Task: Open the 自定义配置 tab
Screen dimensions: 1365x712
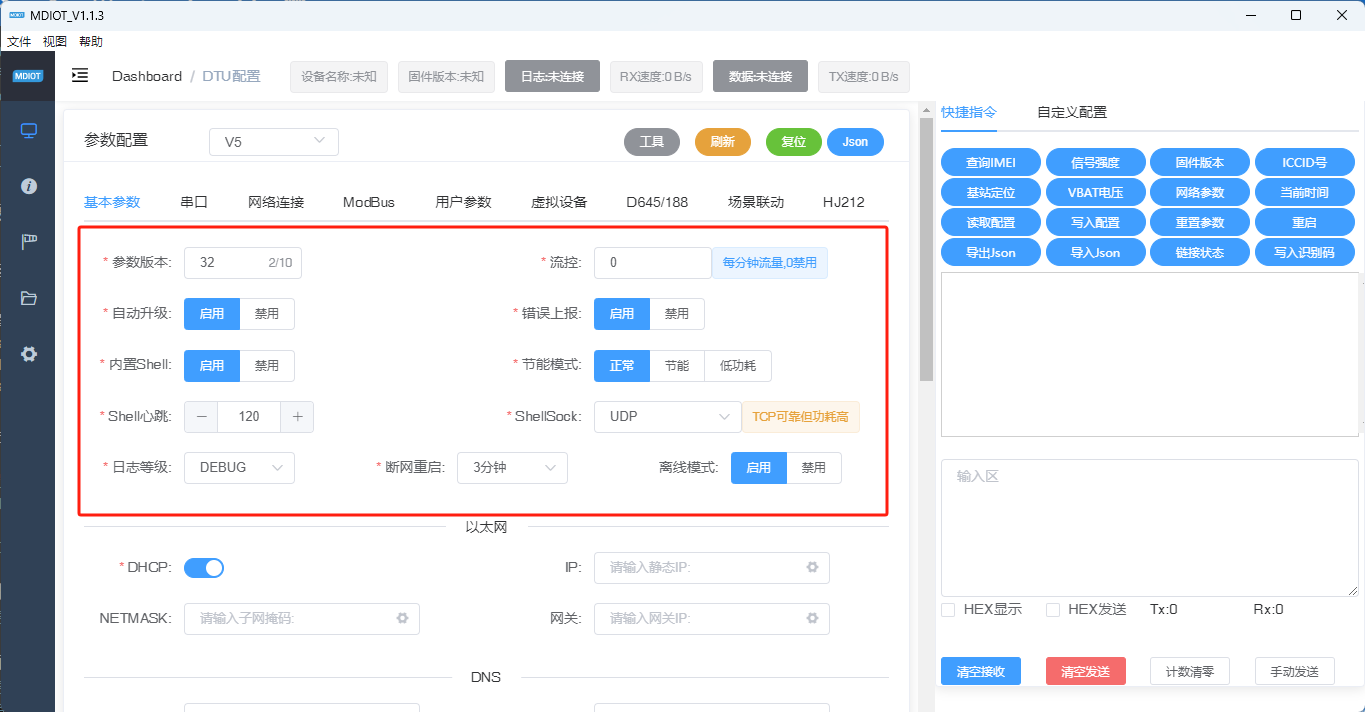Action: (x=1072, y=113)
